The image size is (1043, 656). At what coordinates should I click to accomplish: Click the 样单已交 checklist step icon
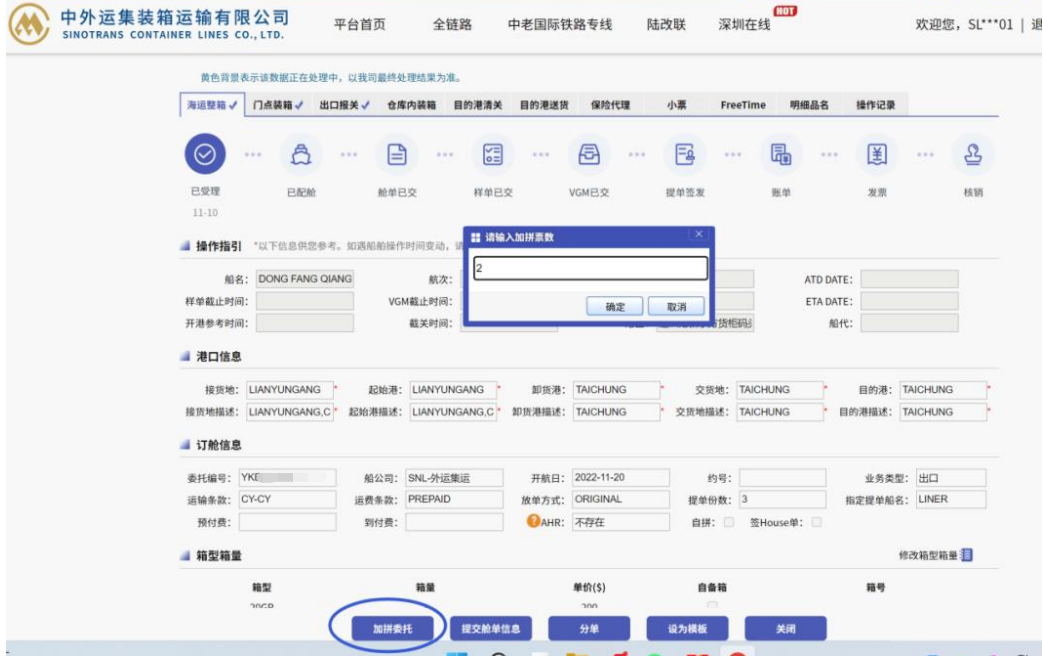pos(493,154)
